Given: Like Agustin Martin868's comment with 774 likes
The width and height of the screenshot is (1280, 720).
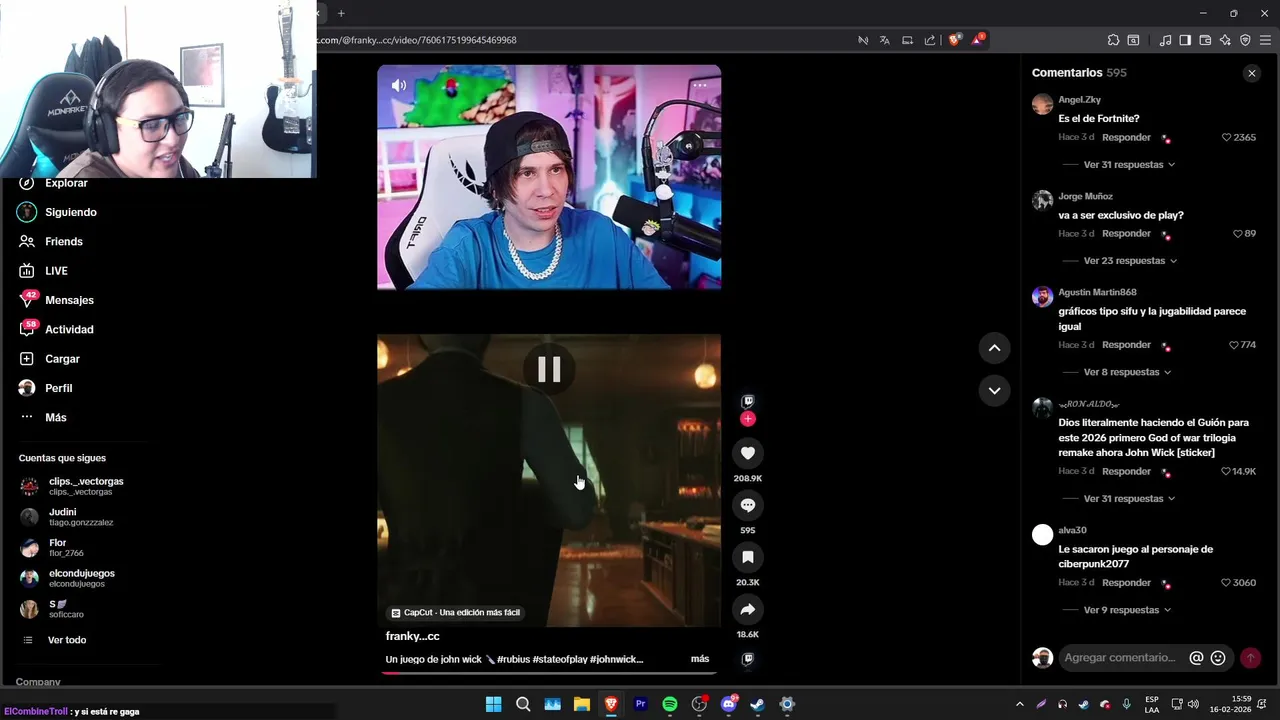Looking at the screenshot, I should click(x=1234, y=345).
